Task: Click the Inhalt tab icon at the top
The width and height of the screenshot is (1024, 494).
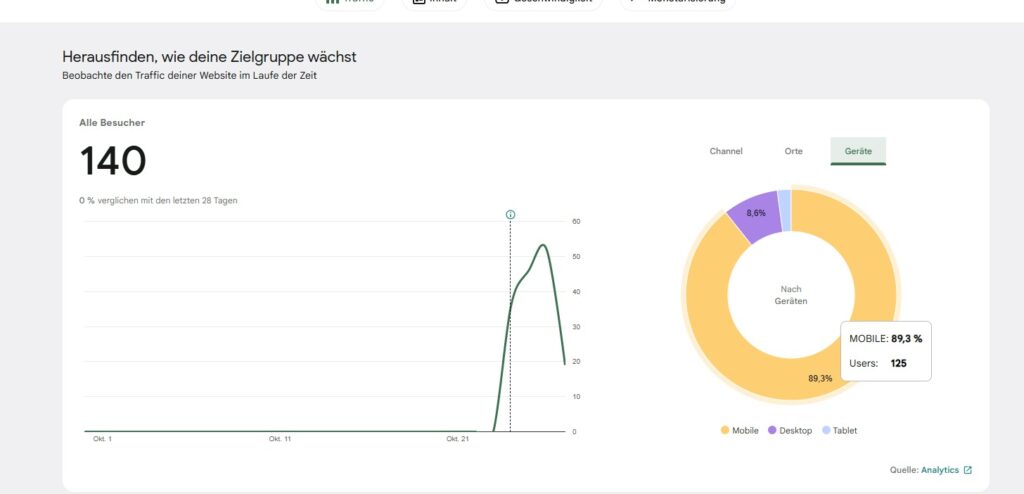Action: pos(418,2)
